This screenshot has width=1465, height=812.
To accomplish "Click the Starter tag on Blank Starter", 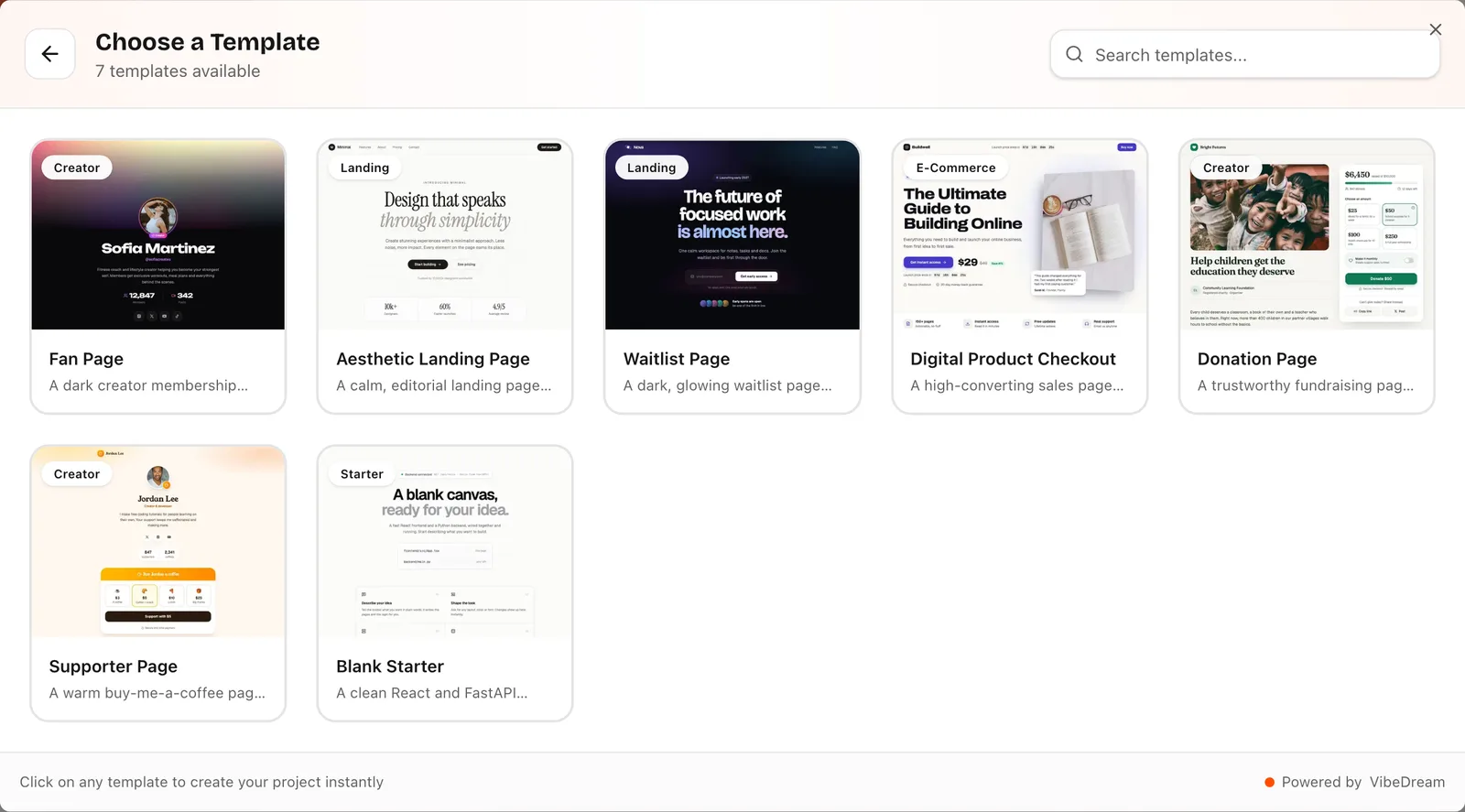I will [362, 474].
